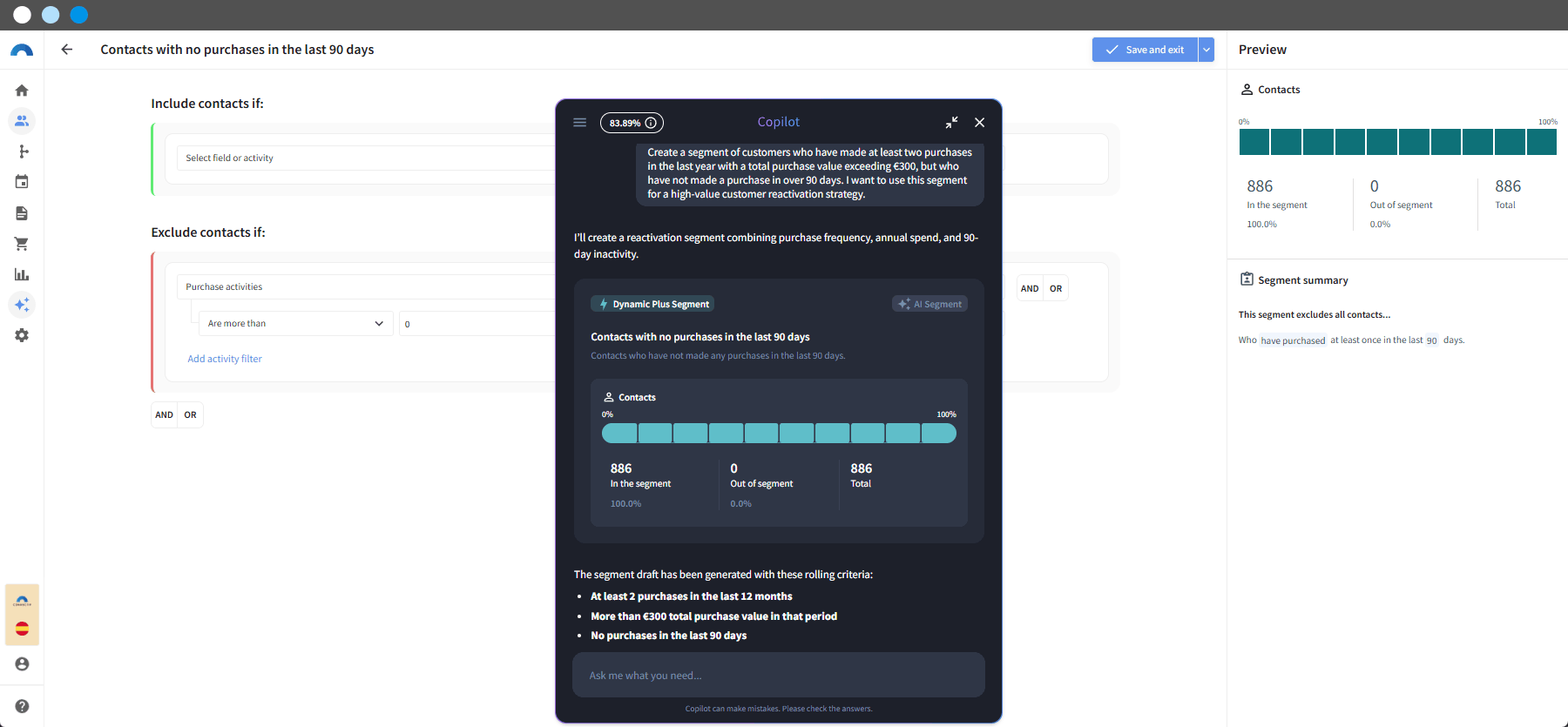This screenshot has width=1568, height=727.
Task: Close the Copilot panel
Action: click(980, 123)
